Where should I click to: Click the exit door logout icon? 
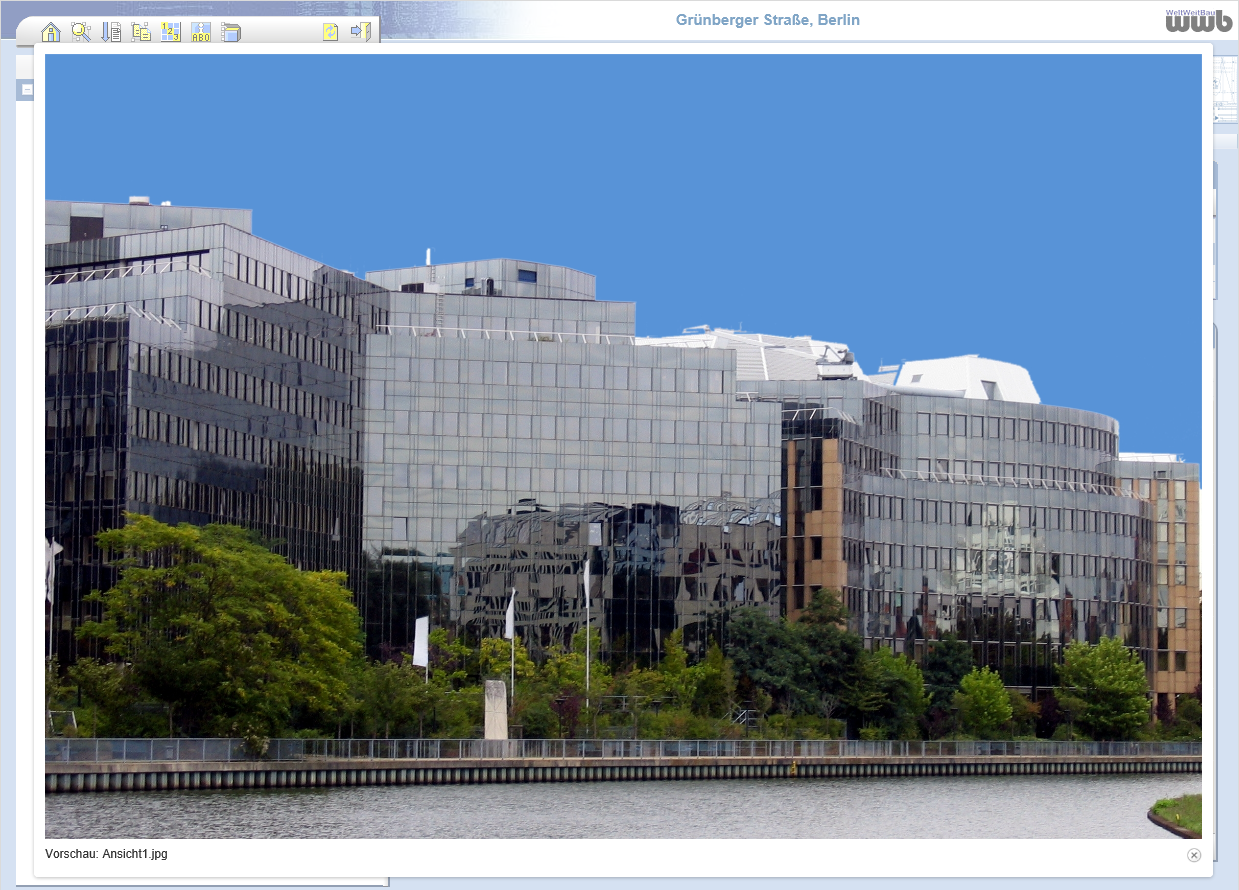pyautogui.click(x=360, y=32)
